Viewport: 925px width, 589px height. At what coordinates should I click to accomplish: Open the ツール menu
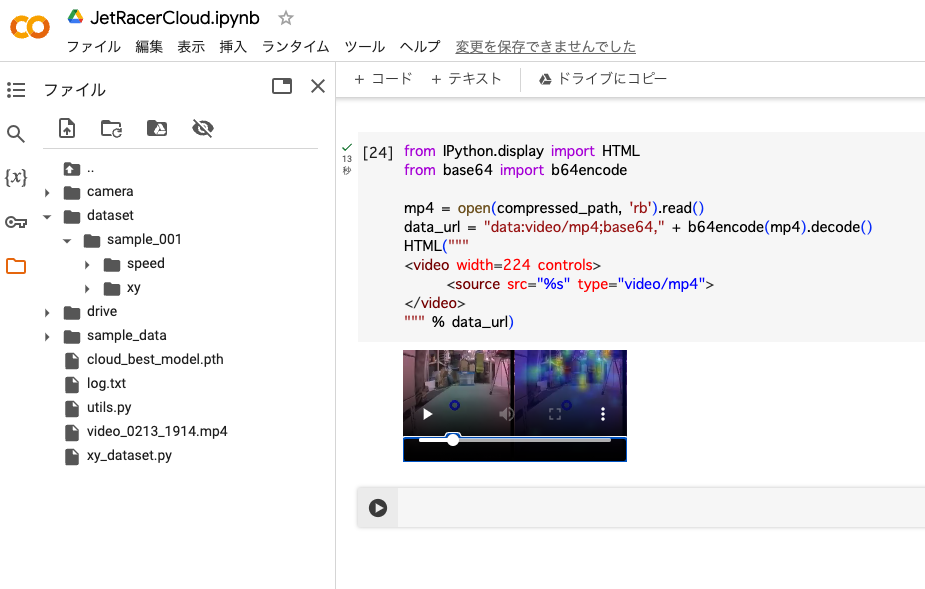pyautogui.click(x=365, y=47)
